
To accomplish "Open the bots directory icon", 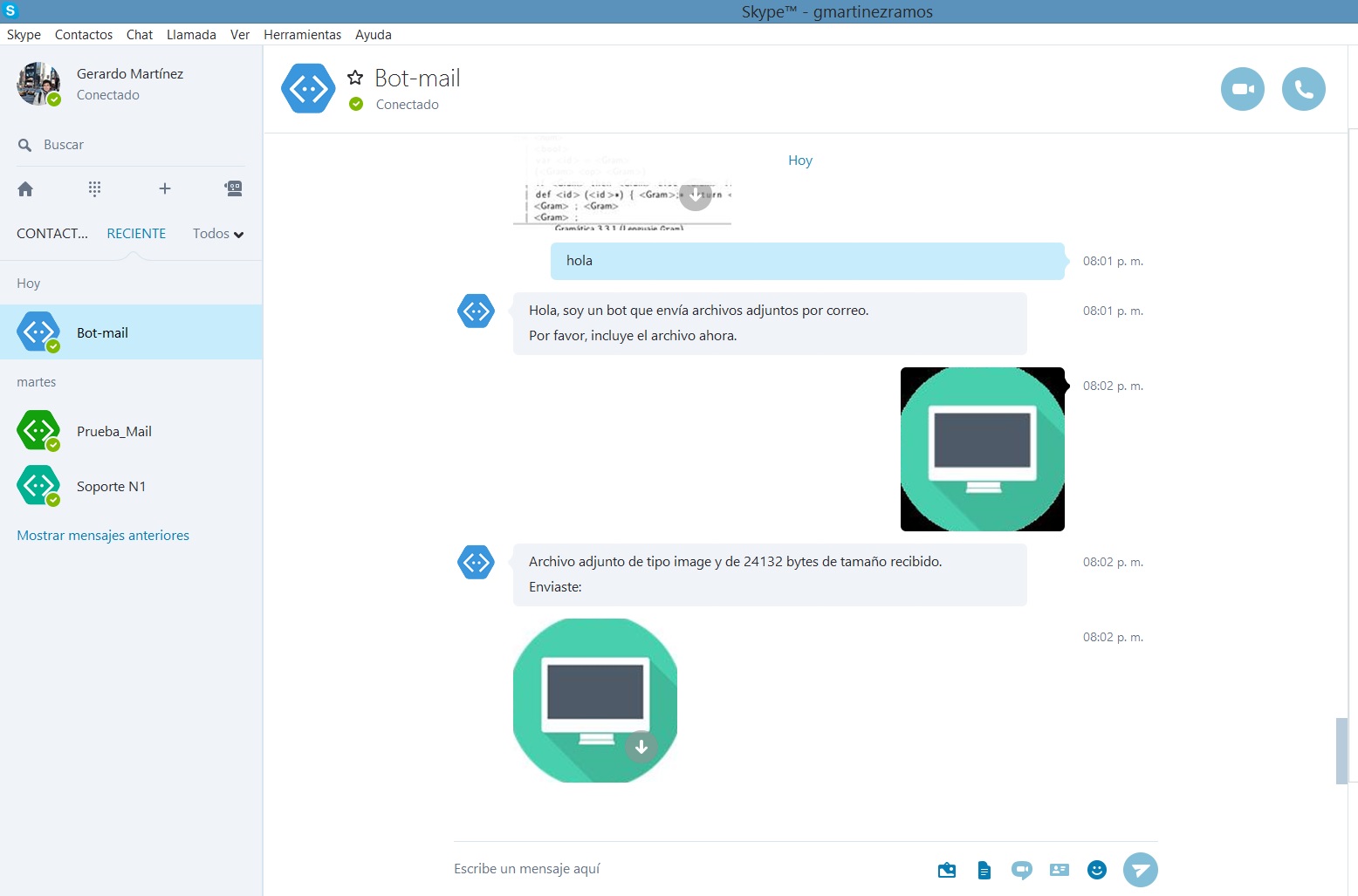I will (x=233, y=188).
